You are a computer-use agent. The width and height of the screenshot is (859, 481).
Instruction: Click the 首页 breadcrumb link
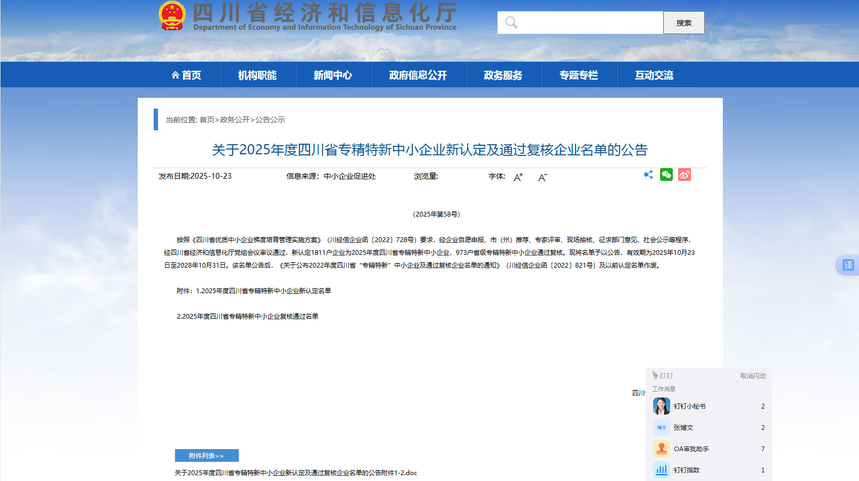[x=207, y=119]
